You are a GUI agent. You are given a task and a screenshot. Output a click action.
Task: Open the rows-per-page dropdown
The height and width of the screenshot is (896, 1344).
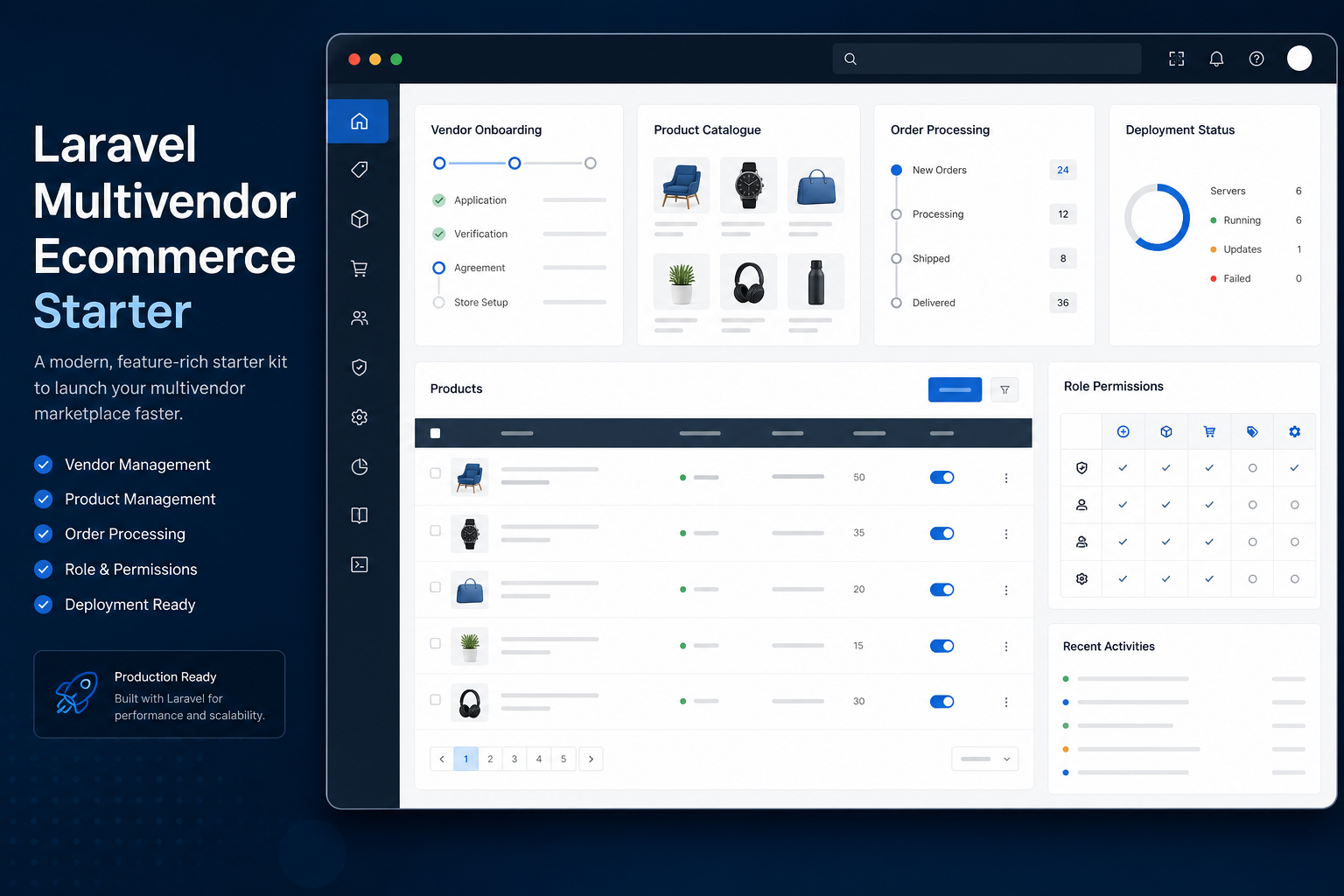pyautogui.click(x=985, y=759)
